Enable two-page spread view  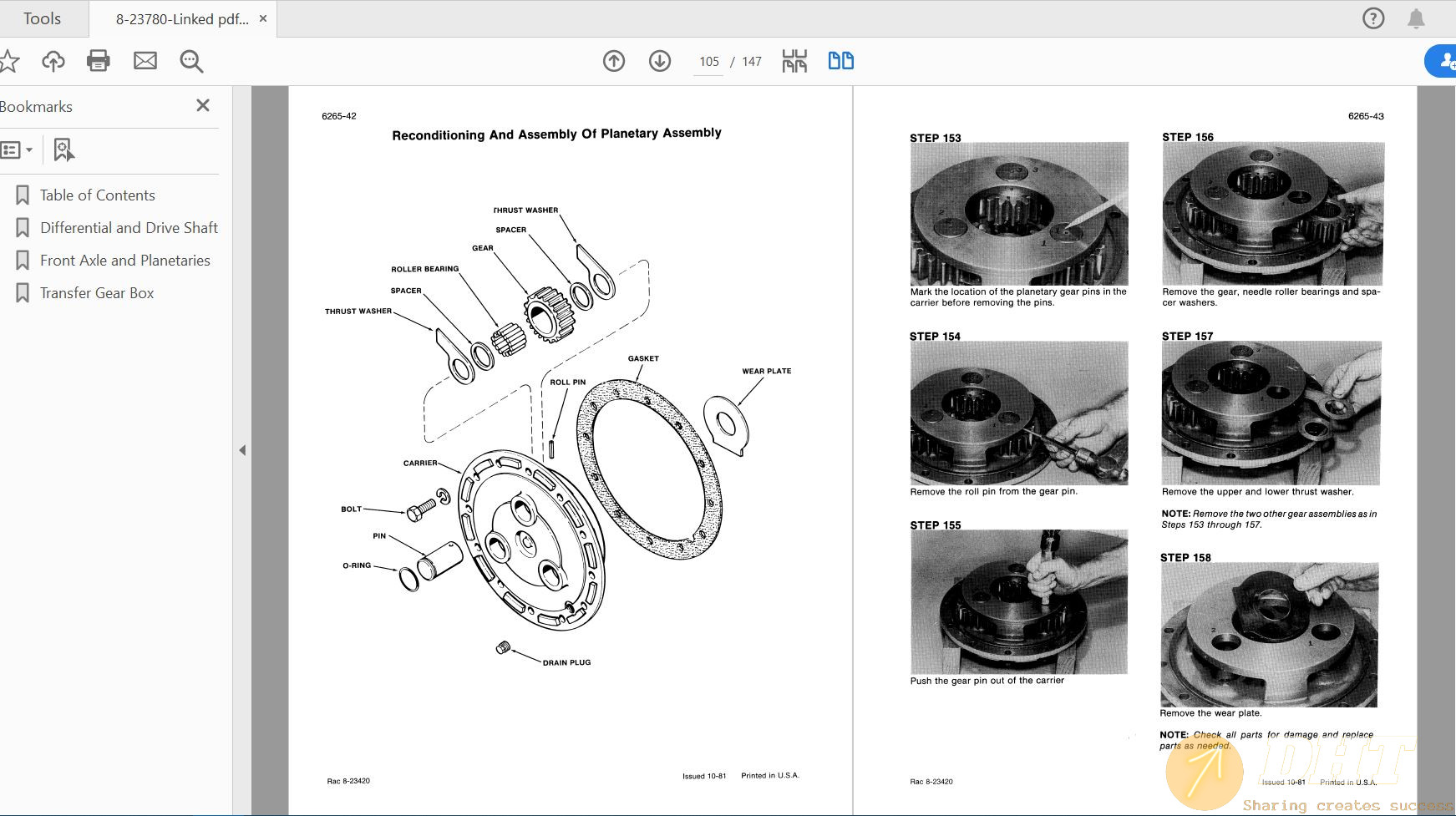coord(840,60)
